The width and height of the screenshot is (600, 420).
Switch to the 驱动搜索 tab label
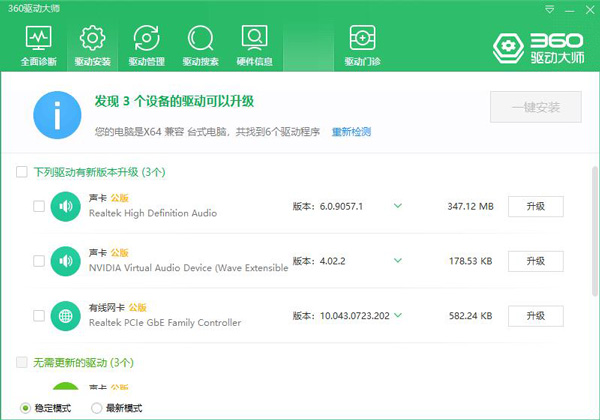pos(201,62)
